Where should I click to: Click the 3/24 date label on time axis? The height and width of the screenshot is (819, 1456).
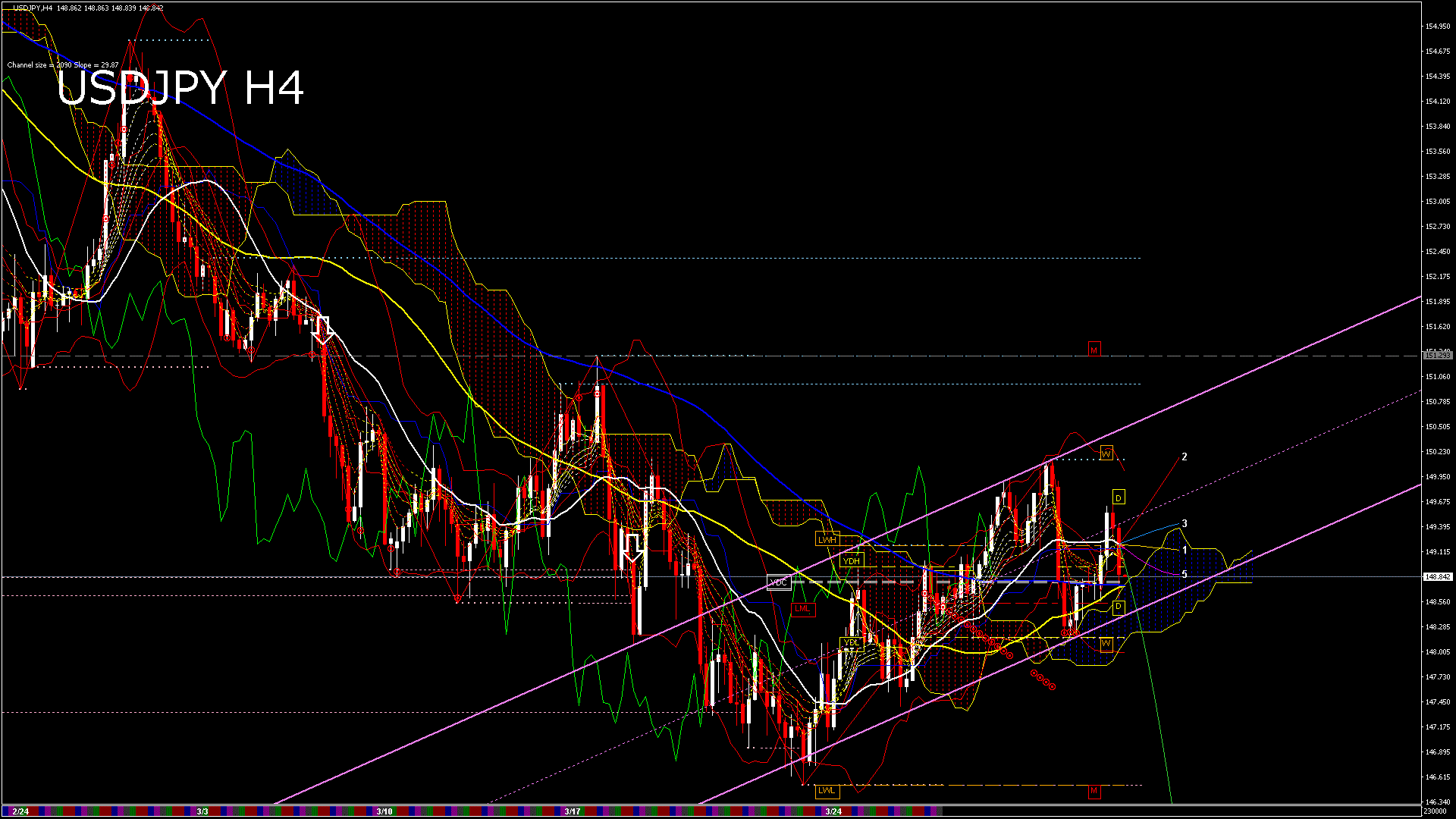click(833, 811)
